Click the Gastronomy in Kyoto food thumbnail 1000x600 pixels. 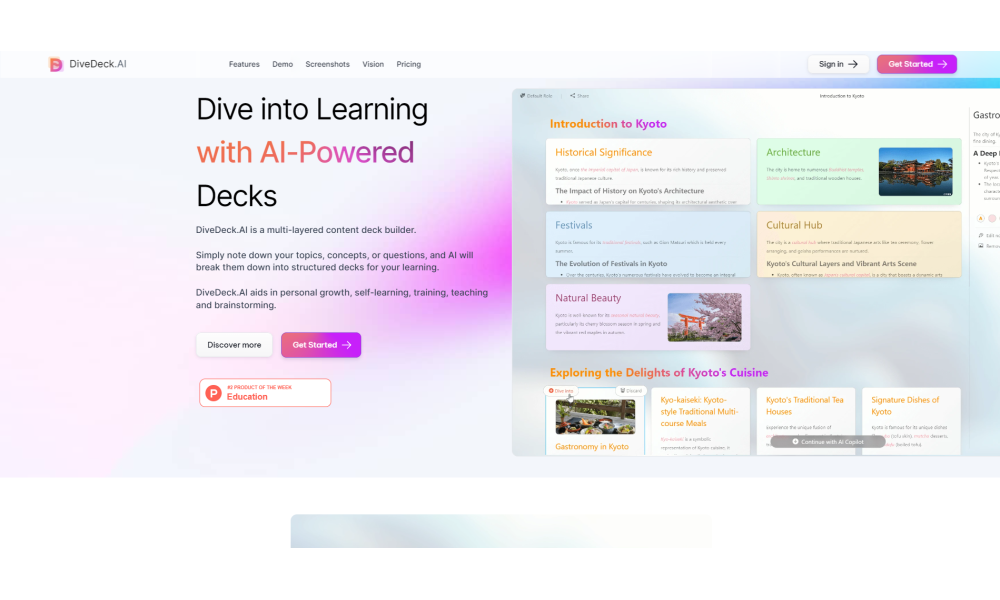(595, 416)
